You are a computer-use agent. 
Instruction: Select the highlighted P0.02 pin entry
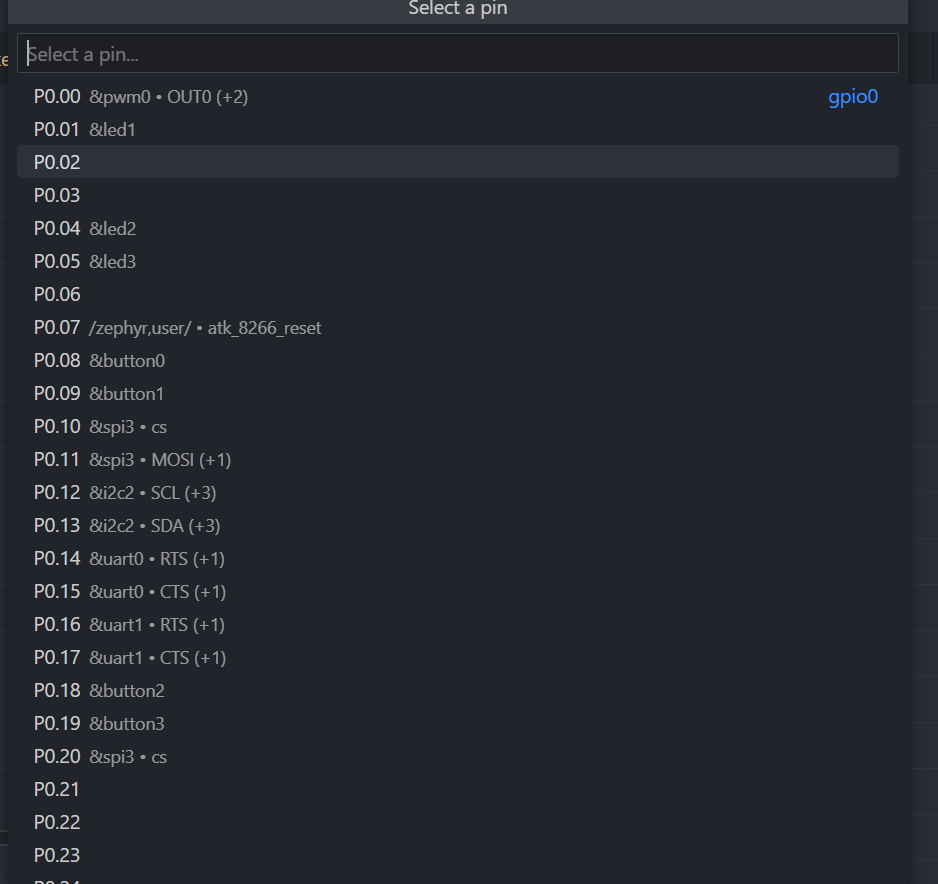[57, 162]
